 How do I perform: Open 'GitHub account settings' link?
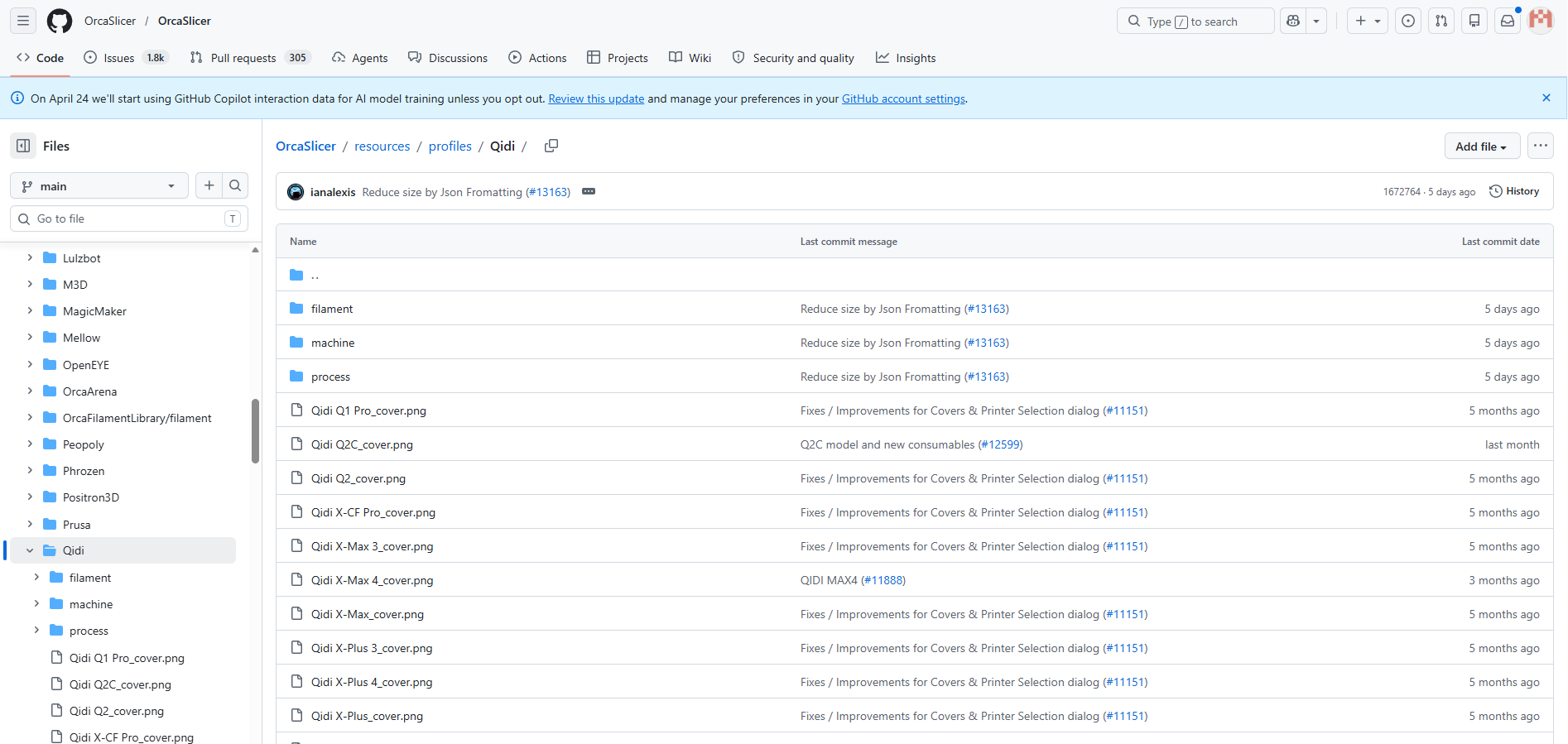(903, 98)
